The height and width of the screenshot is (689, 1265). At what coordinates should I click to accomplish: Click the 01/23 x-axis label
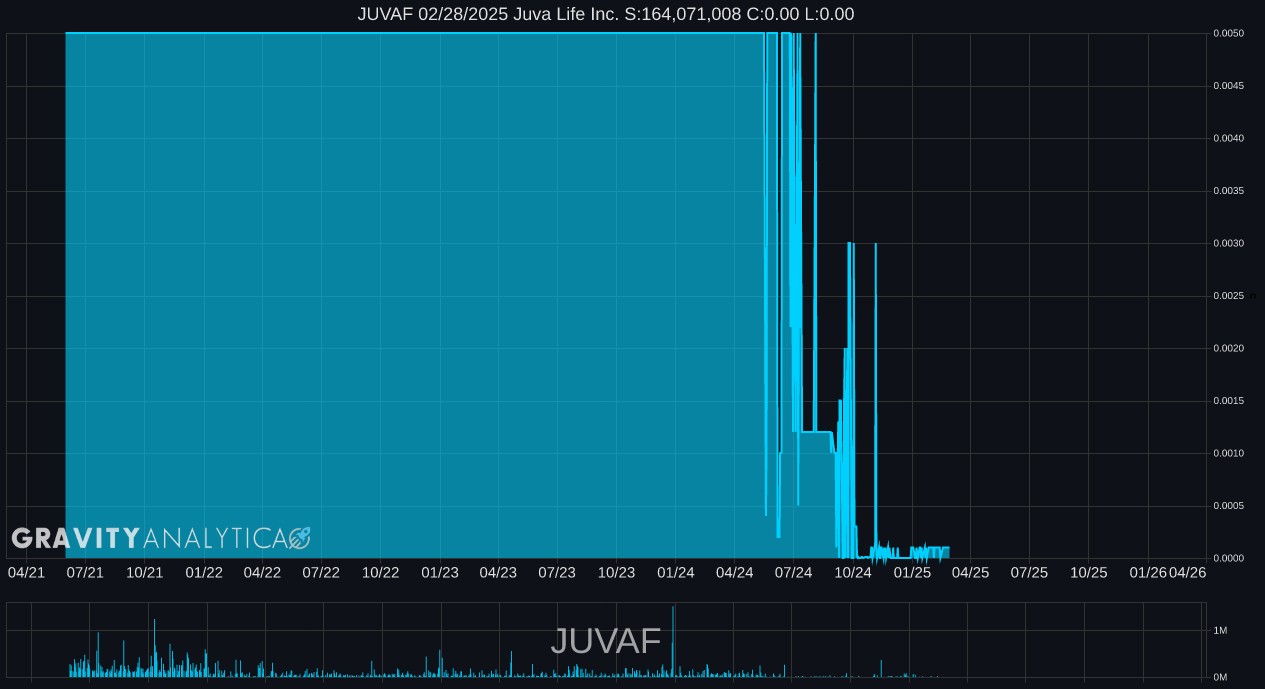[x=440, y=572]
